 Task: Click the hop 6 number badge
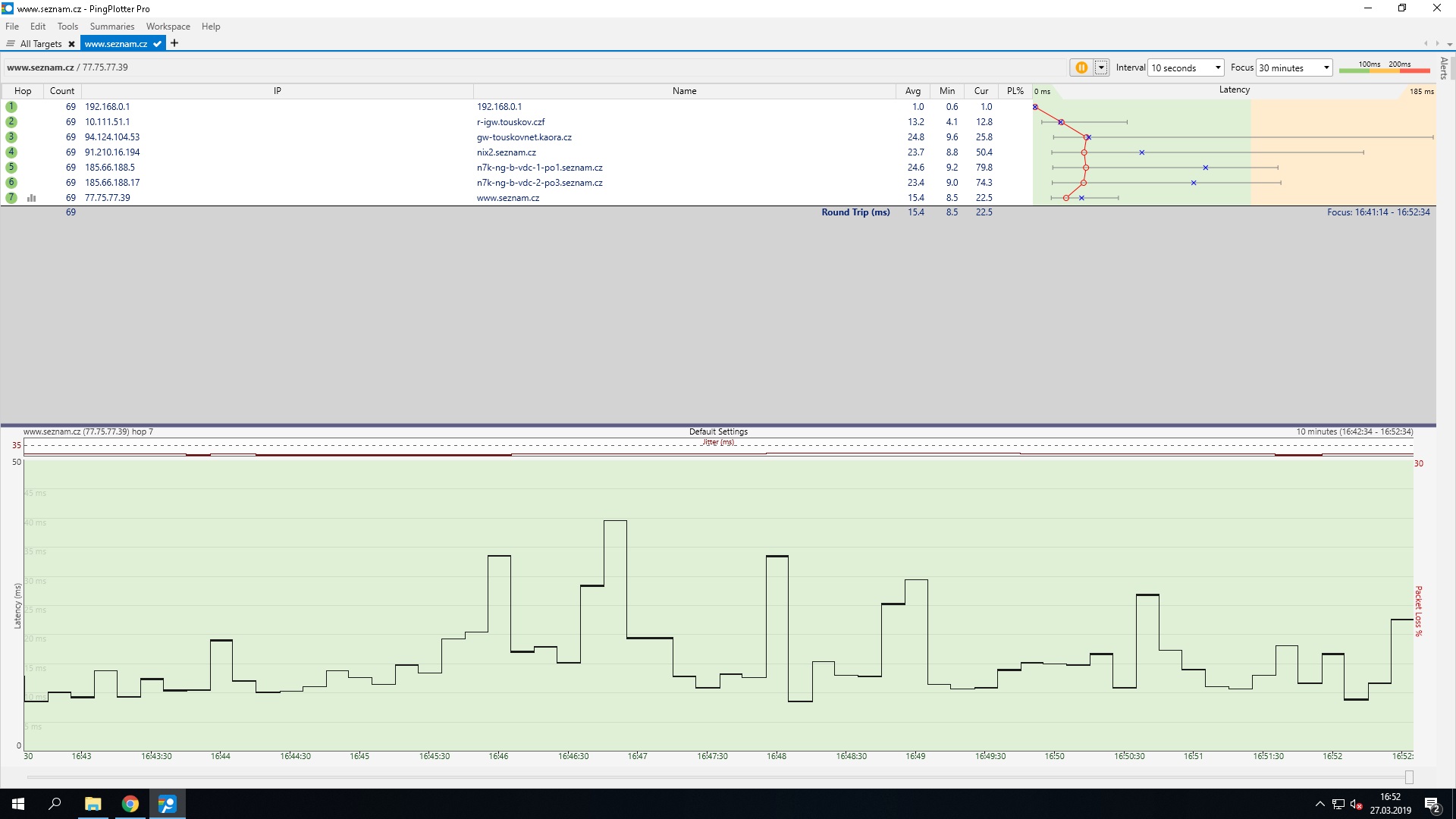[11, 183]
